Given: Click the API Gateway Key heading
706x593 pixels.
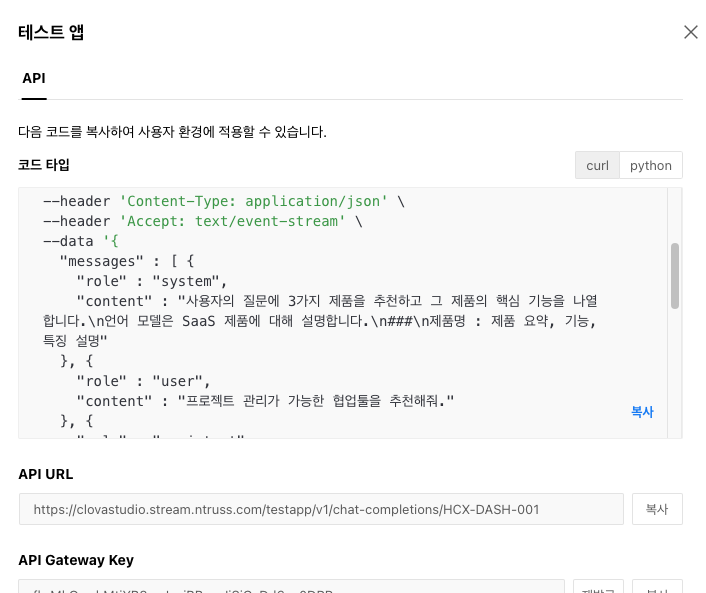Looking at the screenshot, I should tap(76, 560).
